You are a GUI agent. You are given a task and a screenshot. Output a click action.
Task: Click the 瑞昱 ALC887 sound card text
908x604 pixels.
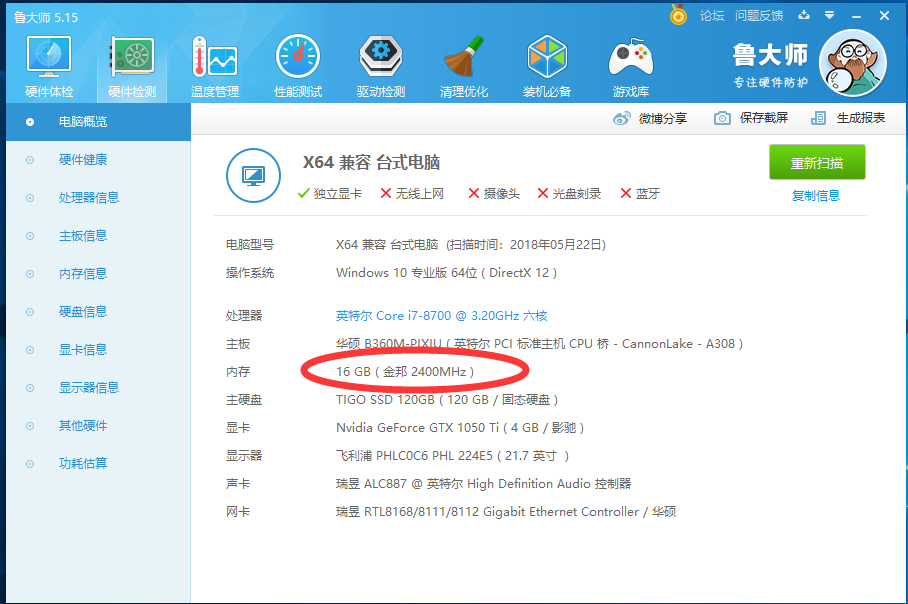tap(483, 484)
